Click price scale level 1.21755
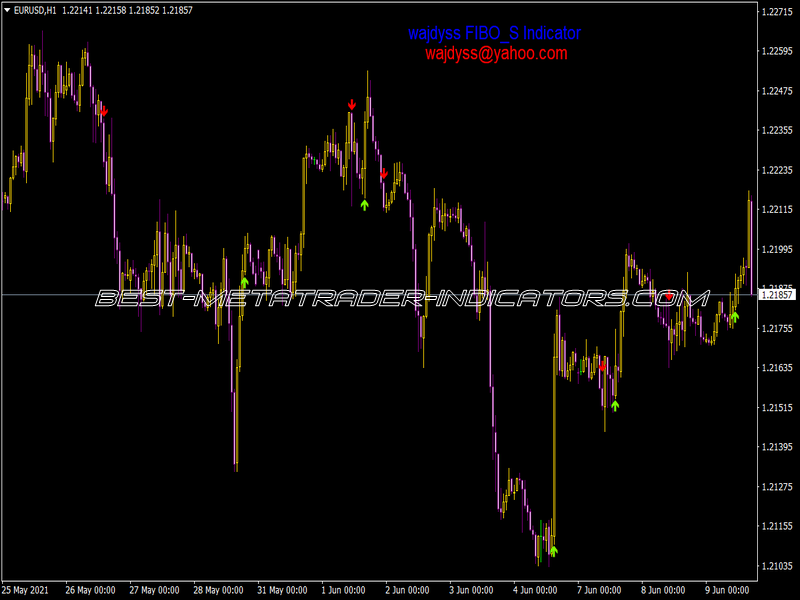The width and height of the screenshot is (800, 600). click(x=777, y=328)
